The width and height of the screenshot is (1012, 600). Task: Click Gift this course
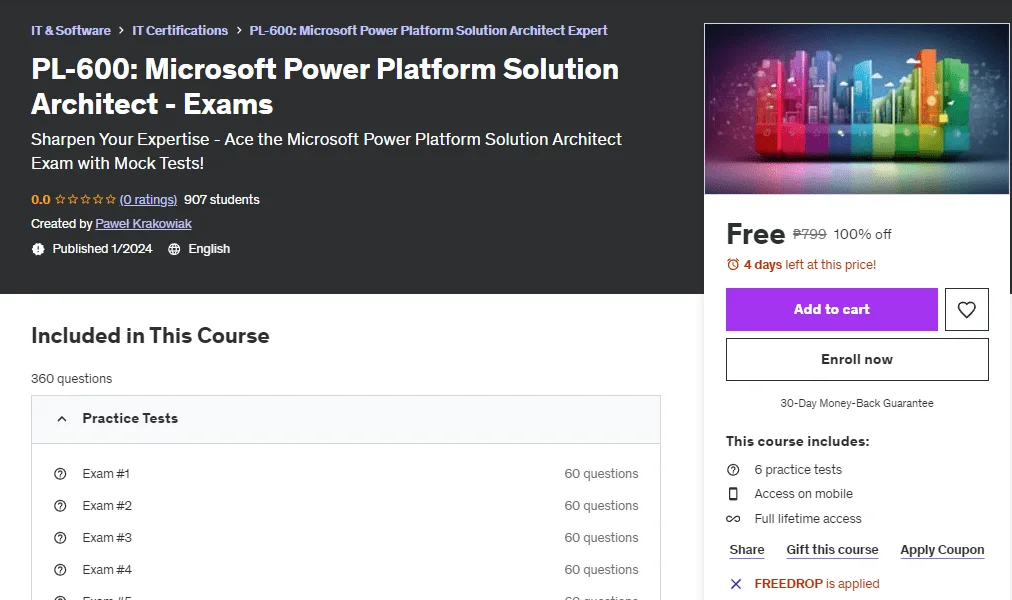pos(832,550)
